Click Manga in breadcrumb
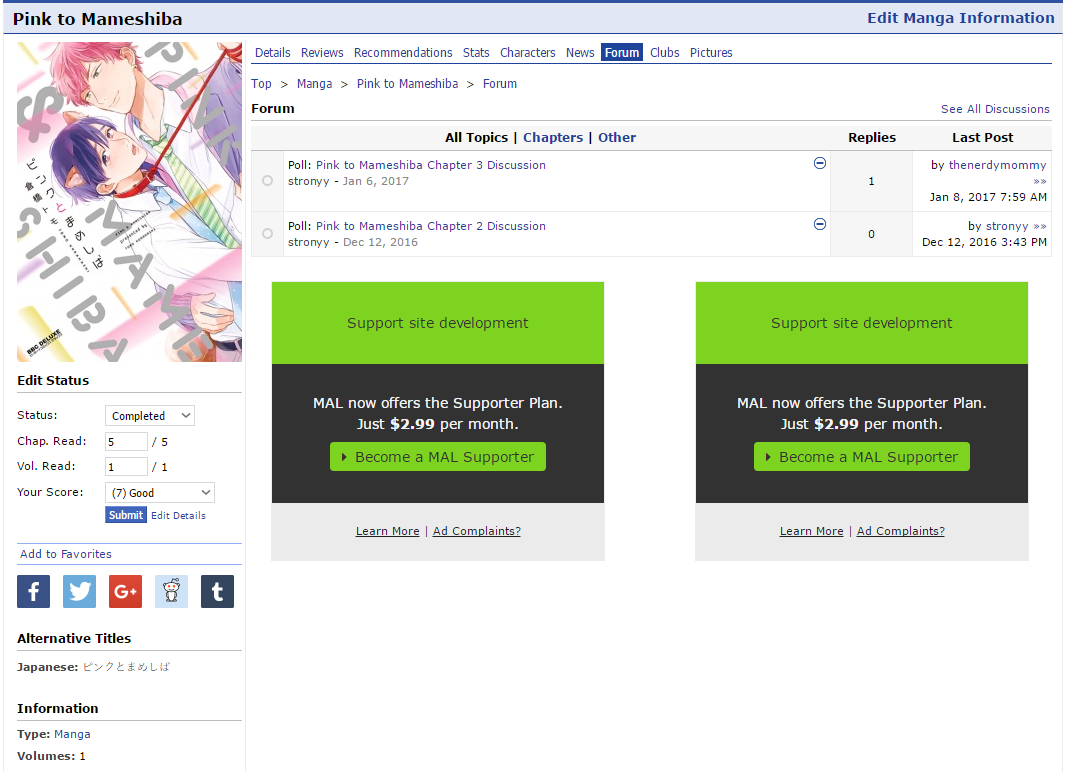1068x772 pixels. point(315,84)
